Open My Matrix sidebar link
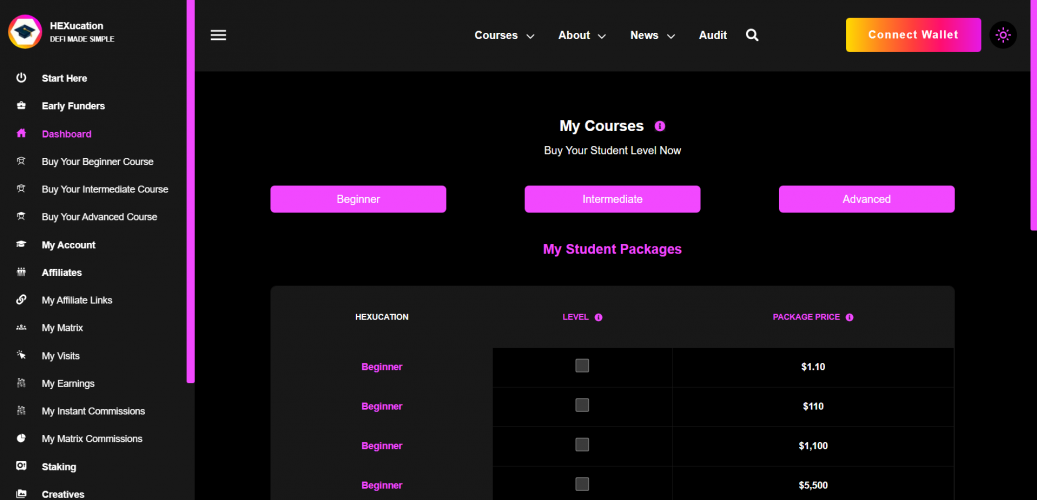Image resolution: width=1037 pixels, height=500 pixels. 62,328
